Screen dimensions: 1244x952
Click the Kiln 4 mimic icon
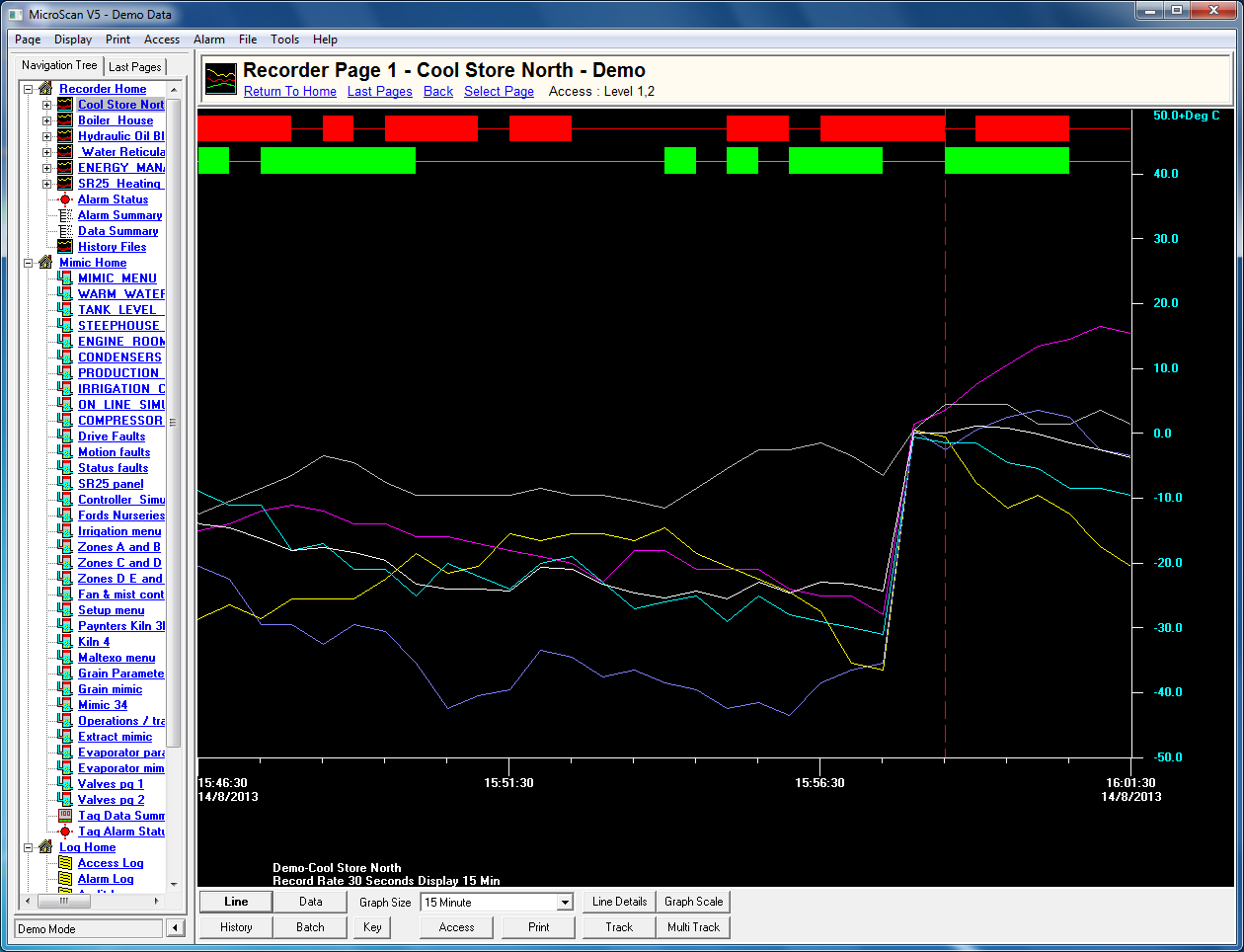65,642
